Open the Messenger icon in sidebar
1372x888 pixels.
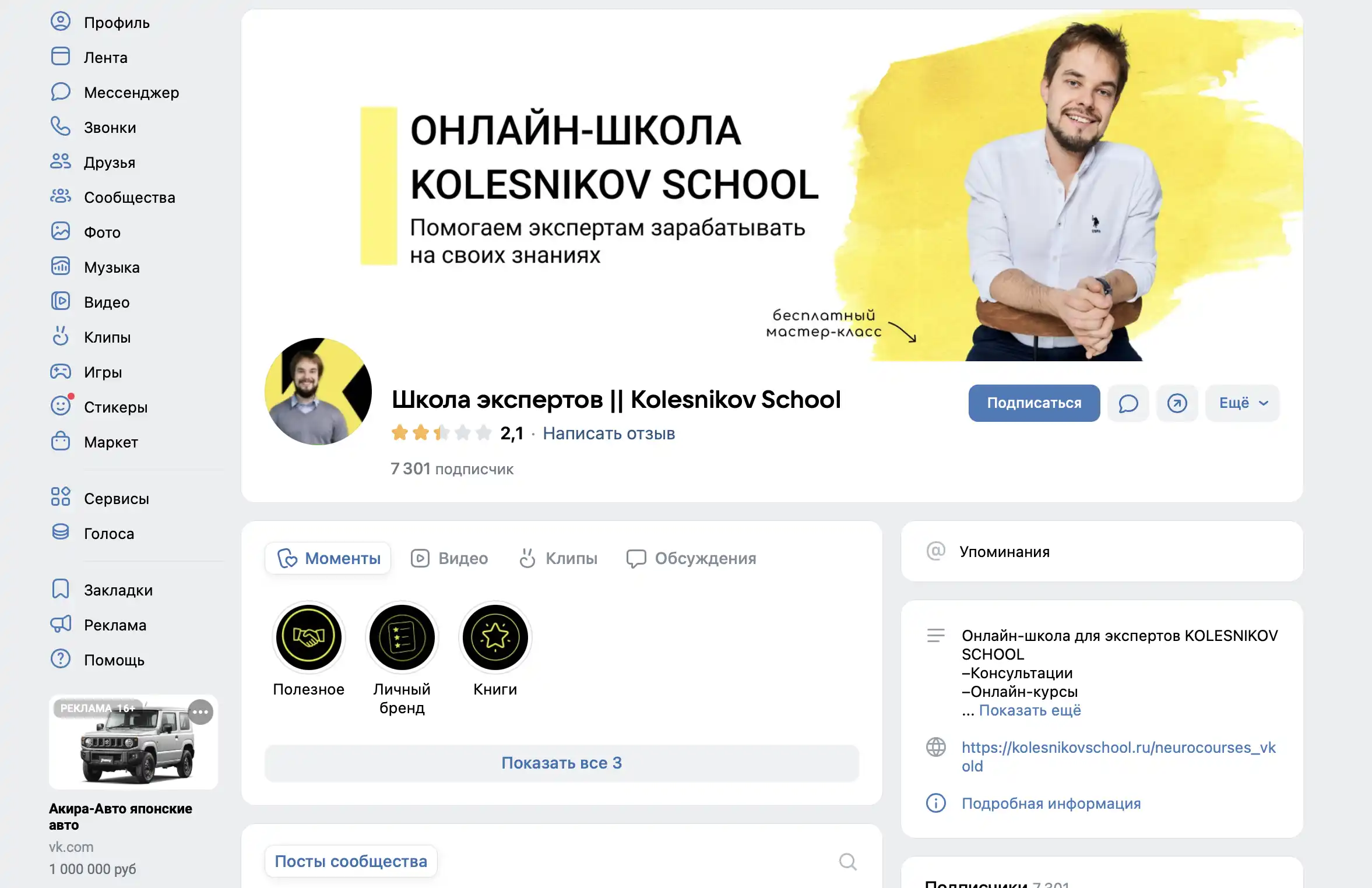61,92
